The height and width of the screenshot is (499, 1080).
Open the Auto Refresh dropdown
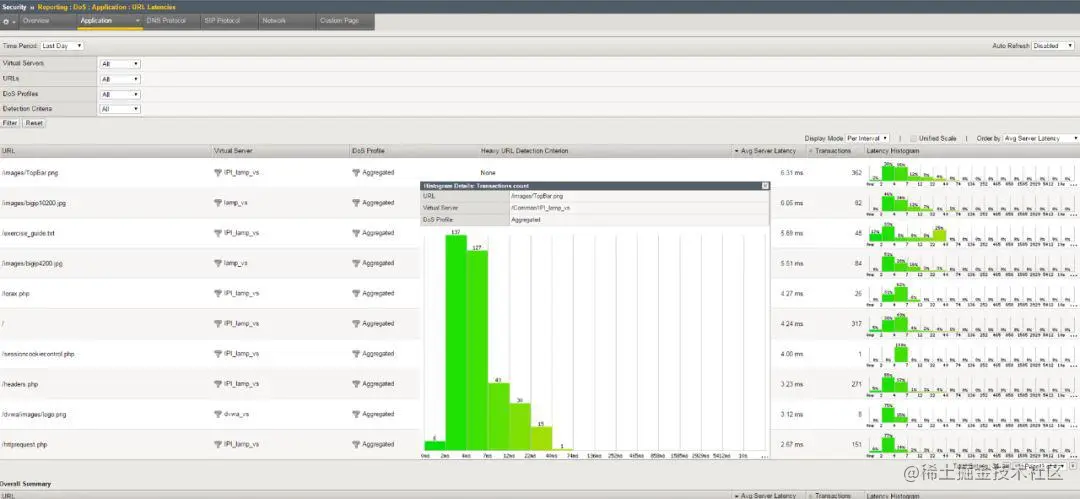tap(1052, 45)
